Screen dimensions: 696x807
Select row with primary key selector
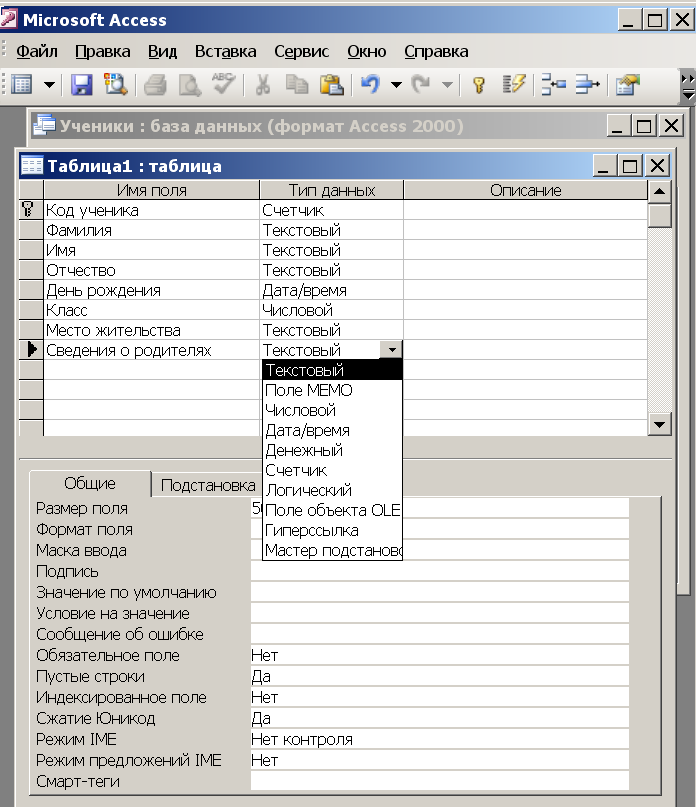(31, 210)
